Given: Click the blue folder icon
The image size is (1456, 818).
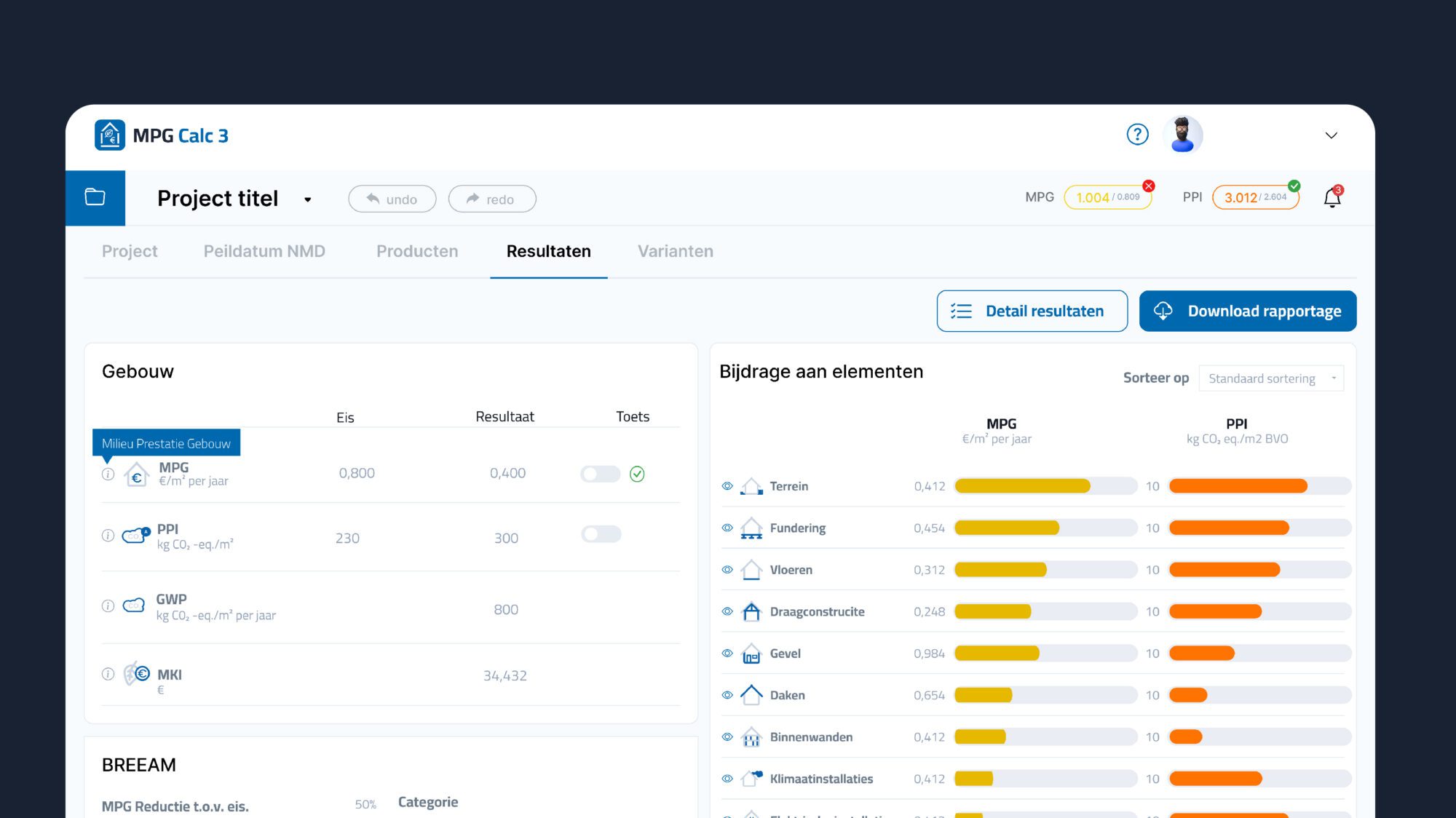Looking at the screenshot, I should (95, 197).
